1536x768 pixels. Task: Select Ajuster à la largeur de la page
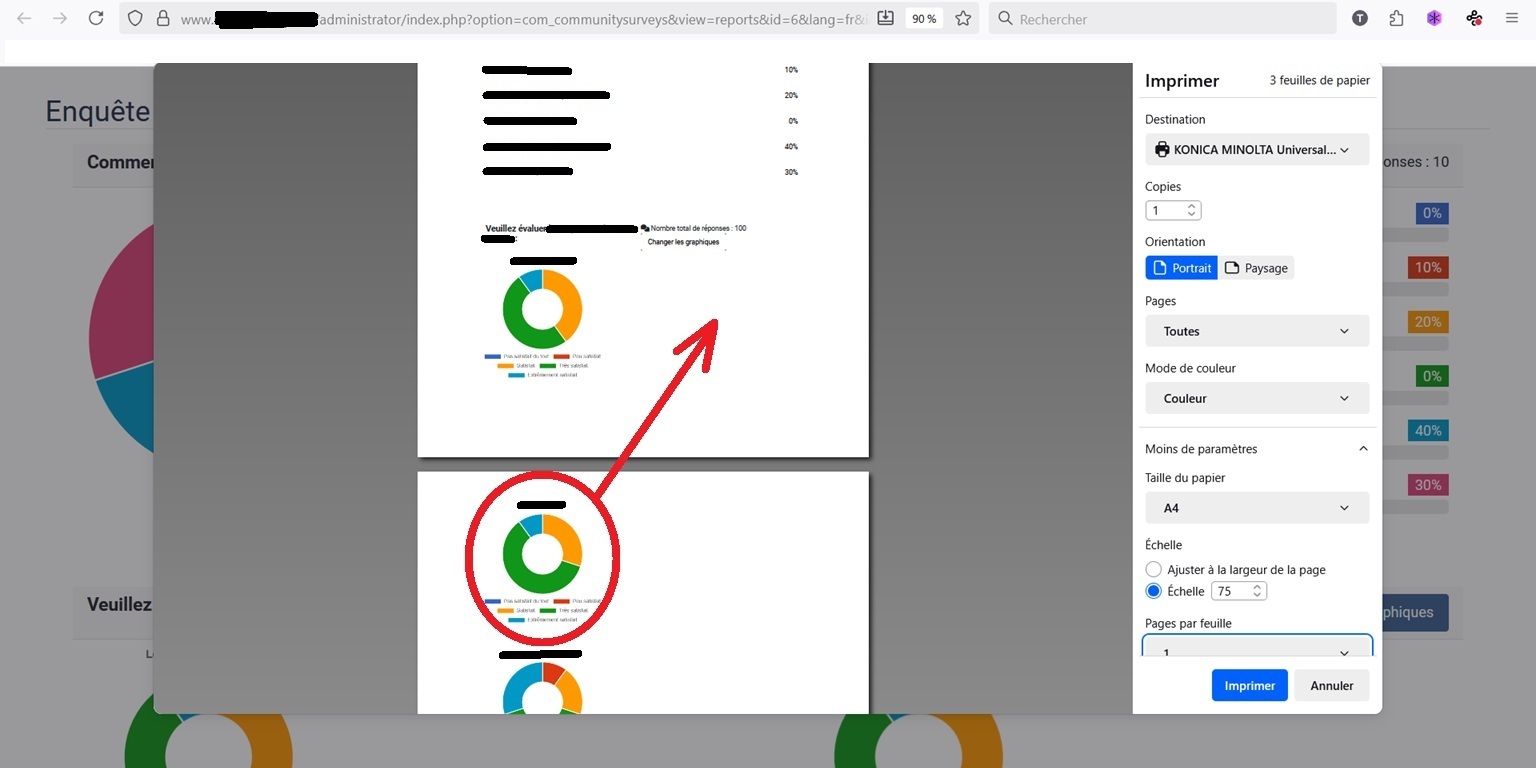(1154, 569)
